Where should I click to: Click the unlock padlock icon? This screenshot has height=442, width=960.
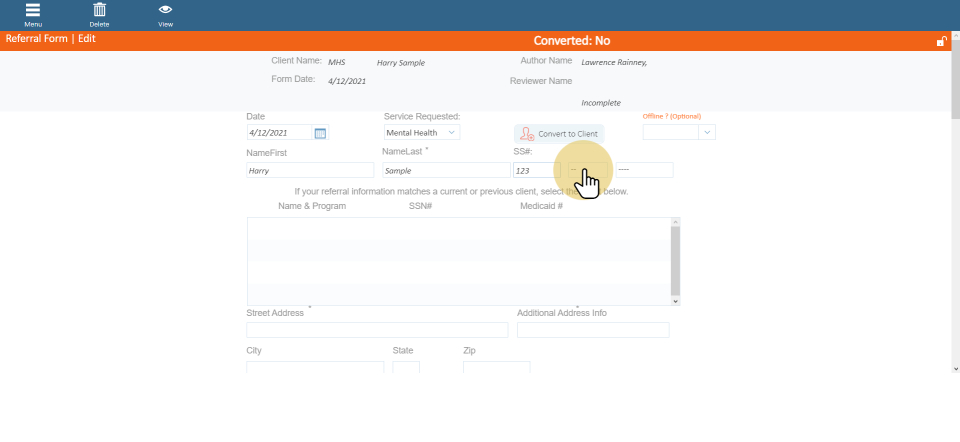point(941,41)
